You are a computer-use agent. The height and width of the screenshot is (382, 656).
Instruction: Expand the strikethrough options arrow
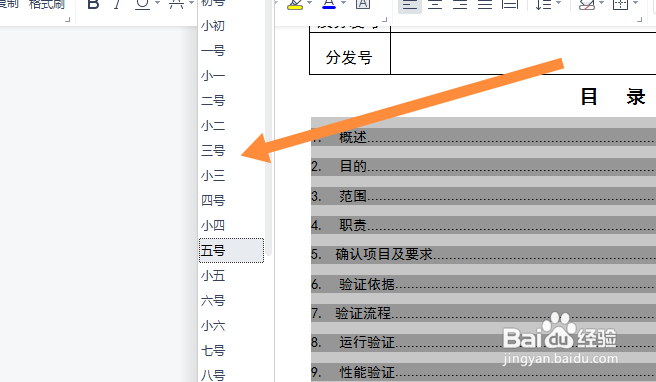click(191, 3)
